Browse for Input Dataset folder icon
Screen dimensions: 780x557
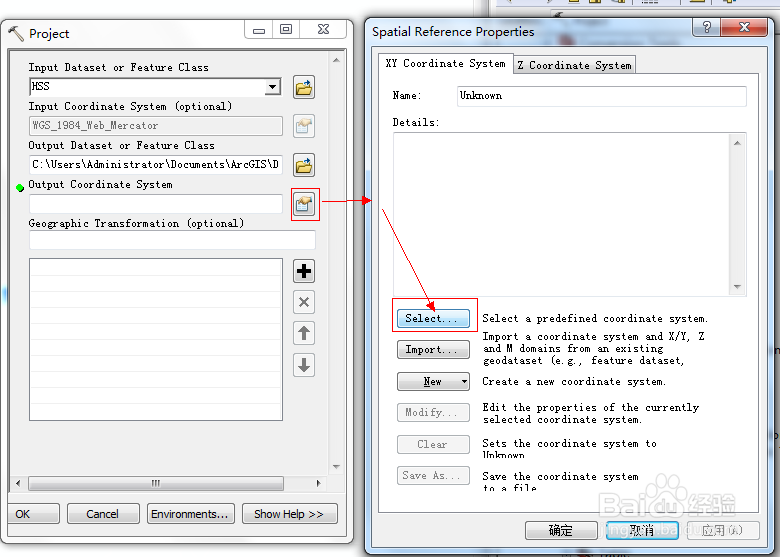tap(304, 88)
